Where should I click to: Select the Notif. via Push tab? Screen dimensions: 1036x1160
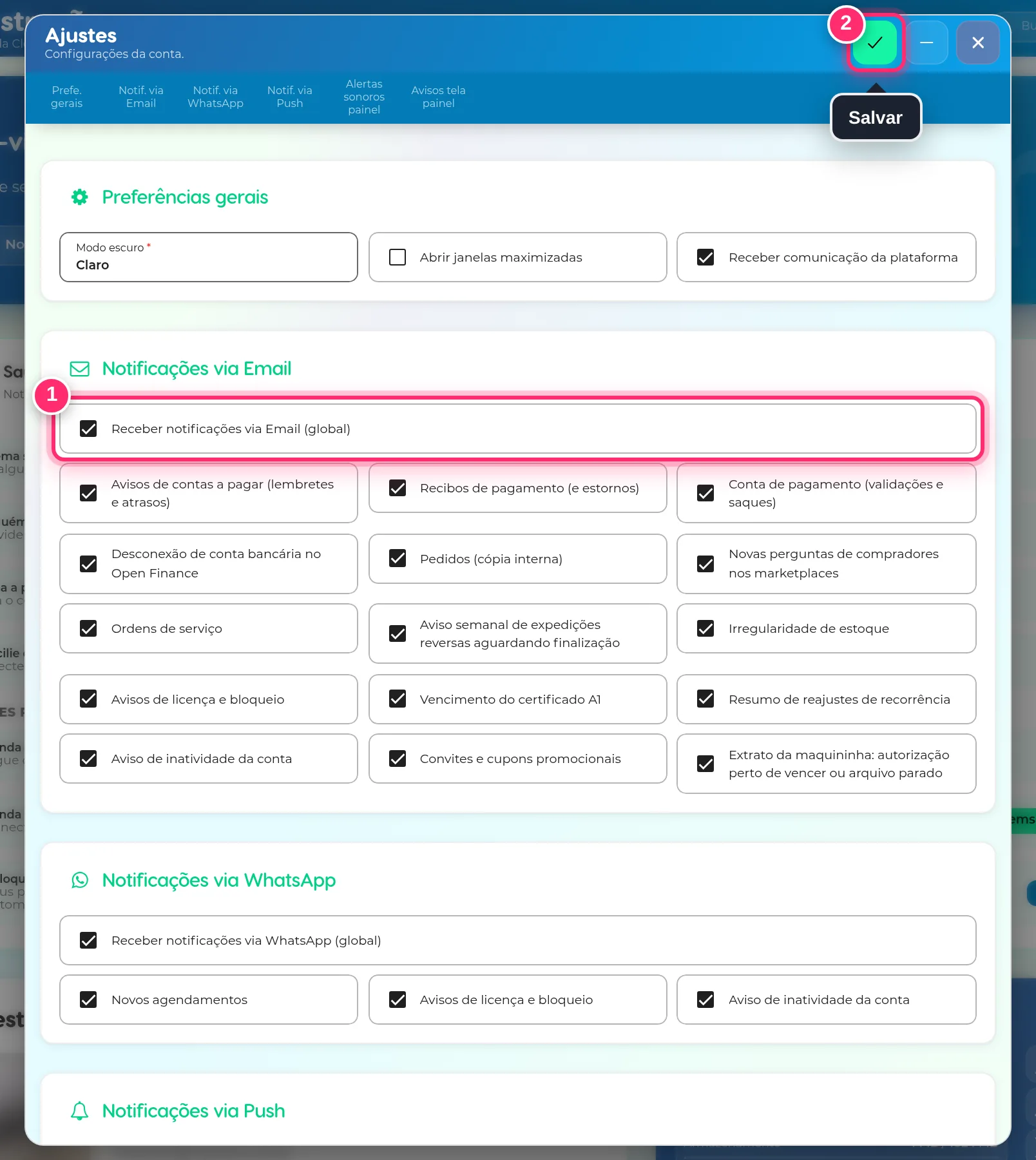(x=290, y=97)
